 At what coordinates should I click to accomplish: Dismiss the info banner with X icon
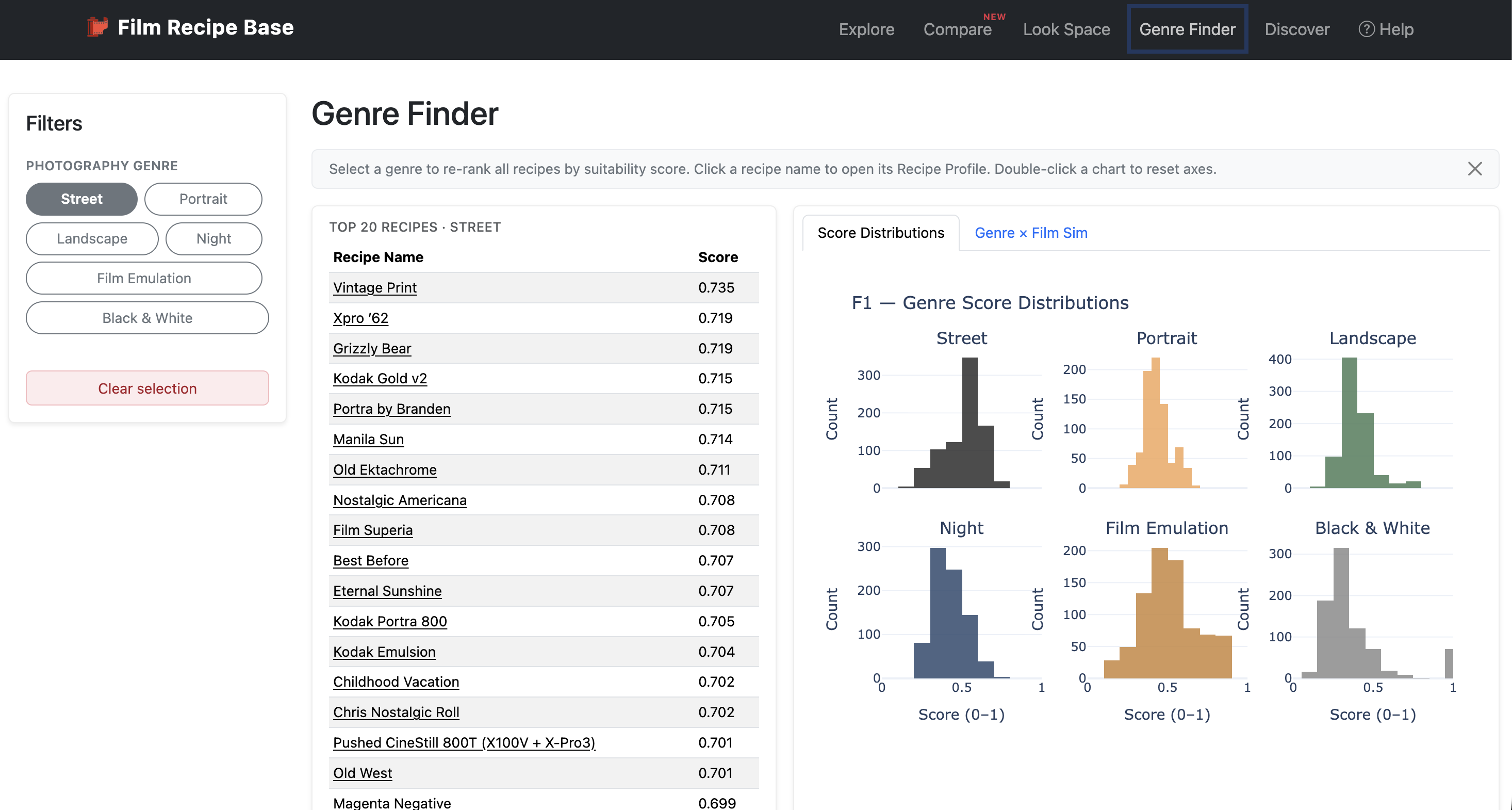[1474, 169]
